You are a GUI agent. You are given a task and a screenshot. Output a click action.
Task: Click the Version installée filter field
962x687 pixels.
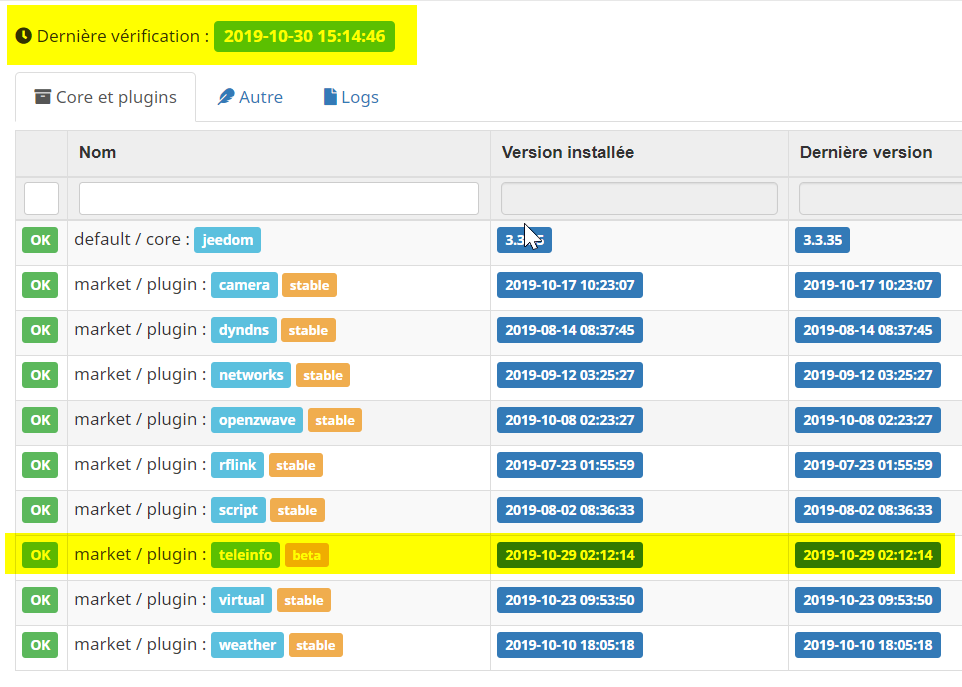coord(639,199)
